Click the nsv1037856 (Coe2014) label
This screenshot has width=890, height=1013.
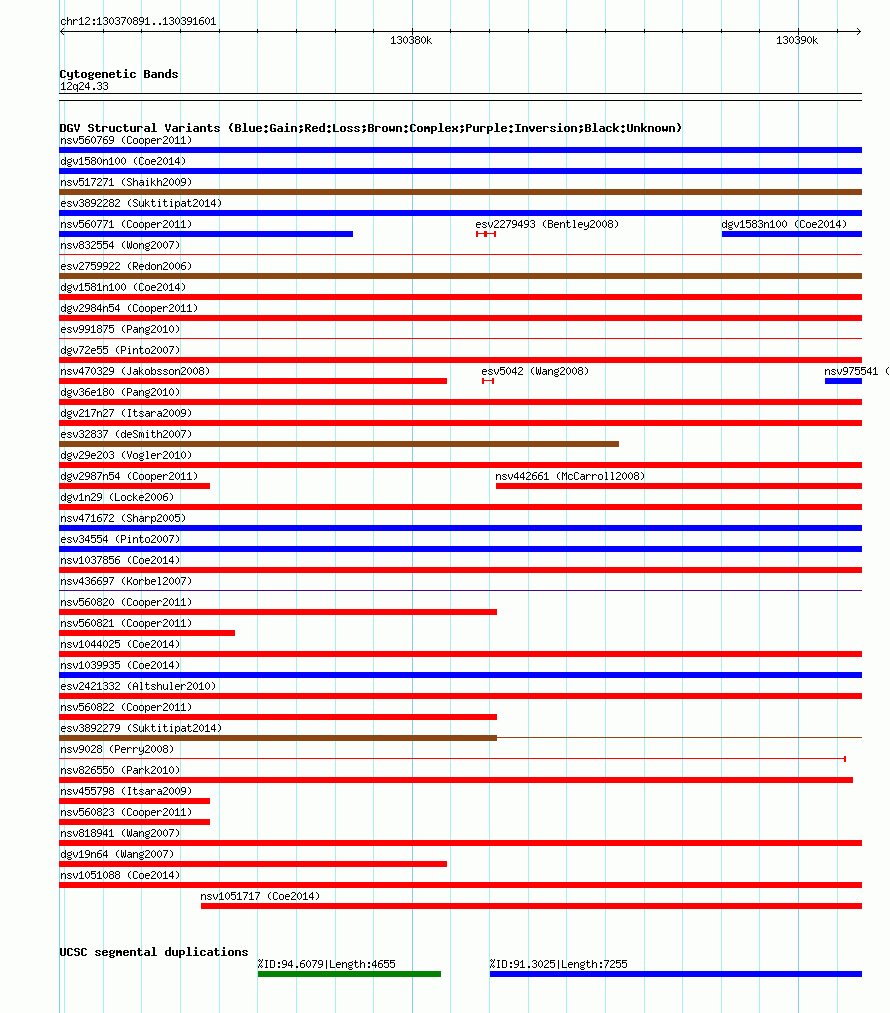pyautogui.click(x=120, y=560)
